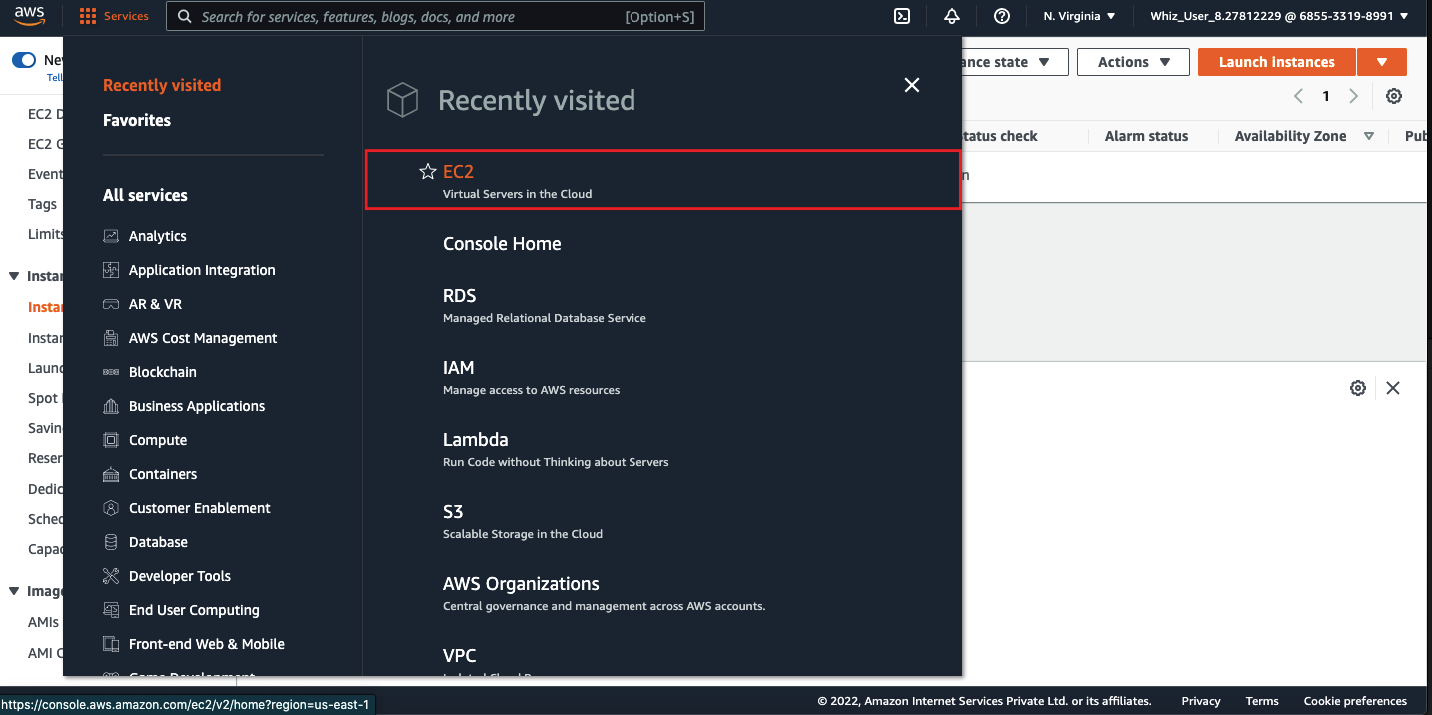Click the AR & VR category icon

coord(111,304)
